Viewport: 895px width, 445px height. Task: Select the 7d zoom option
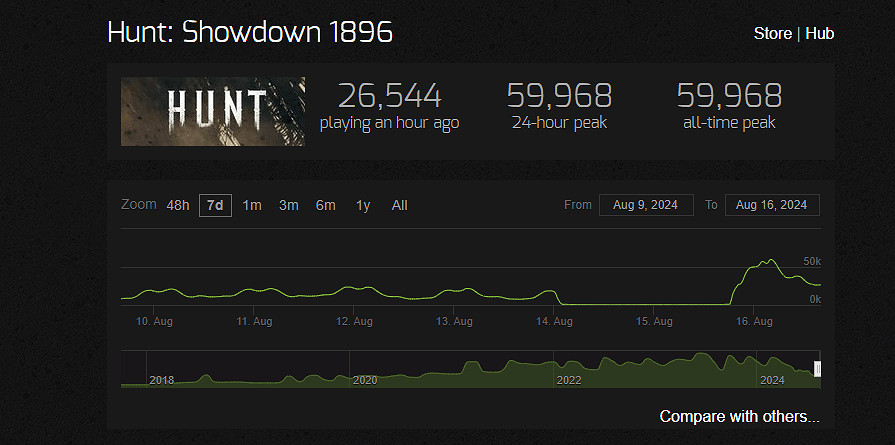coord(215,205)
